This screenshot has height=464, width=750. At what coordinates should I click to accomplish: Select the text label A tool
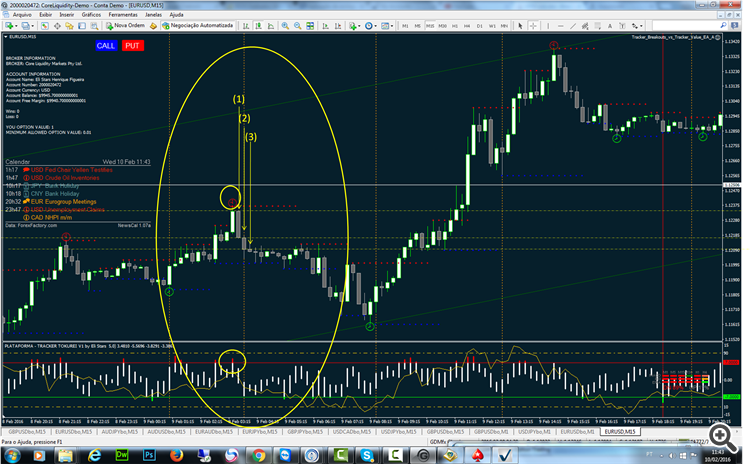610,26
